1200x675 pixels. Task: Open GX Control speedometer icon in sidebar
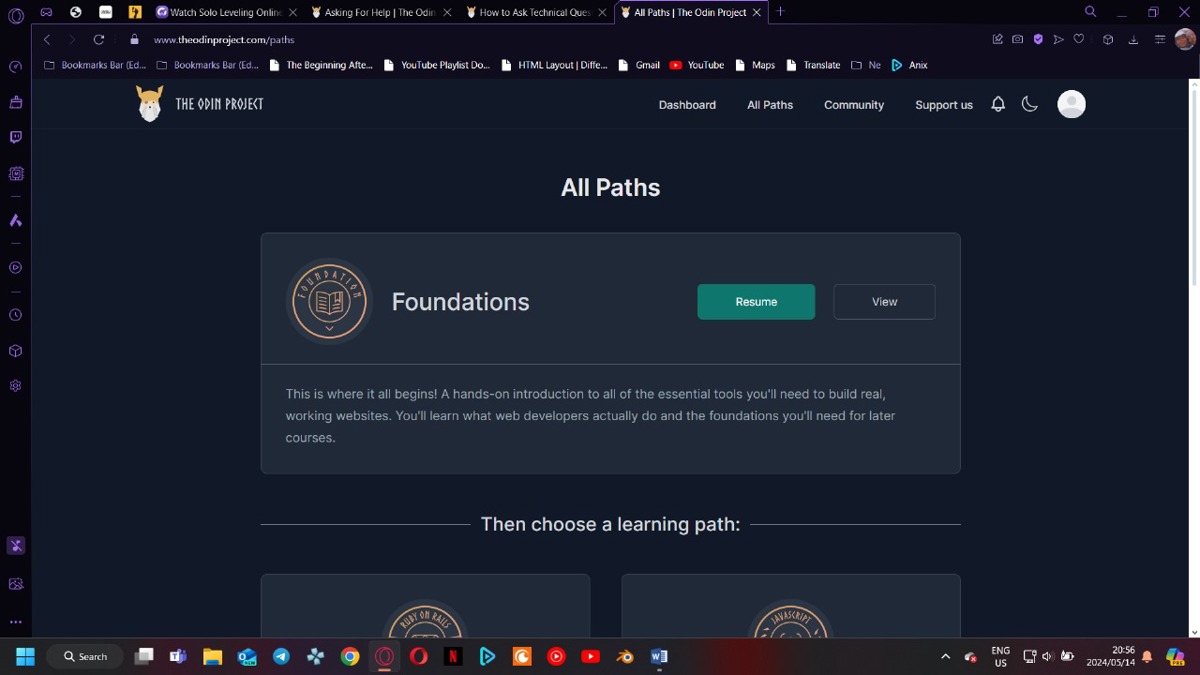[x=15, y=67]
